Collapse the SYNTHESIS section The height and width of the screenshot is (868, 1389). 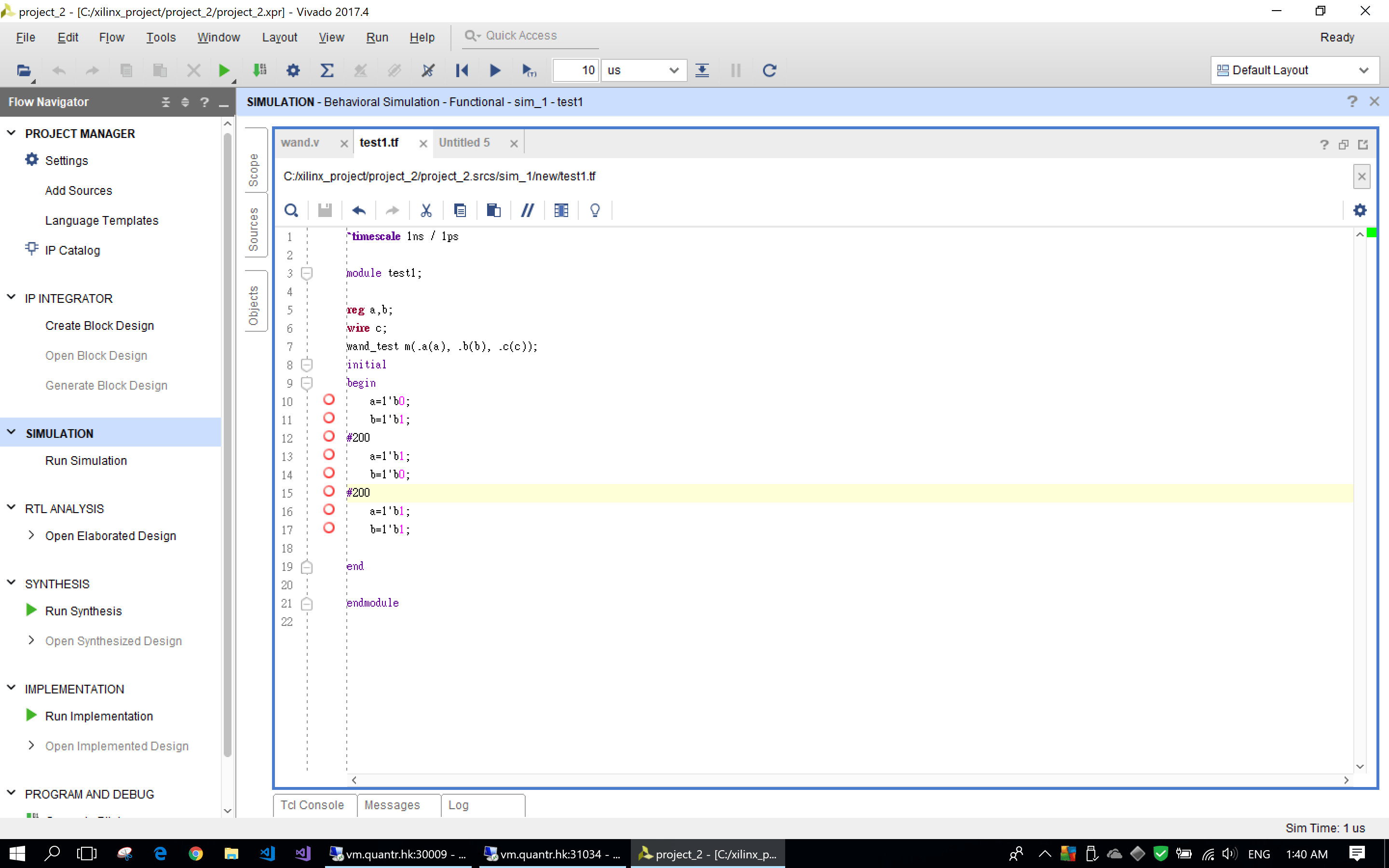[11, 583]
